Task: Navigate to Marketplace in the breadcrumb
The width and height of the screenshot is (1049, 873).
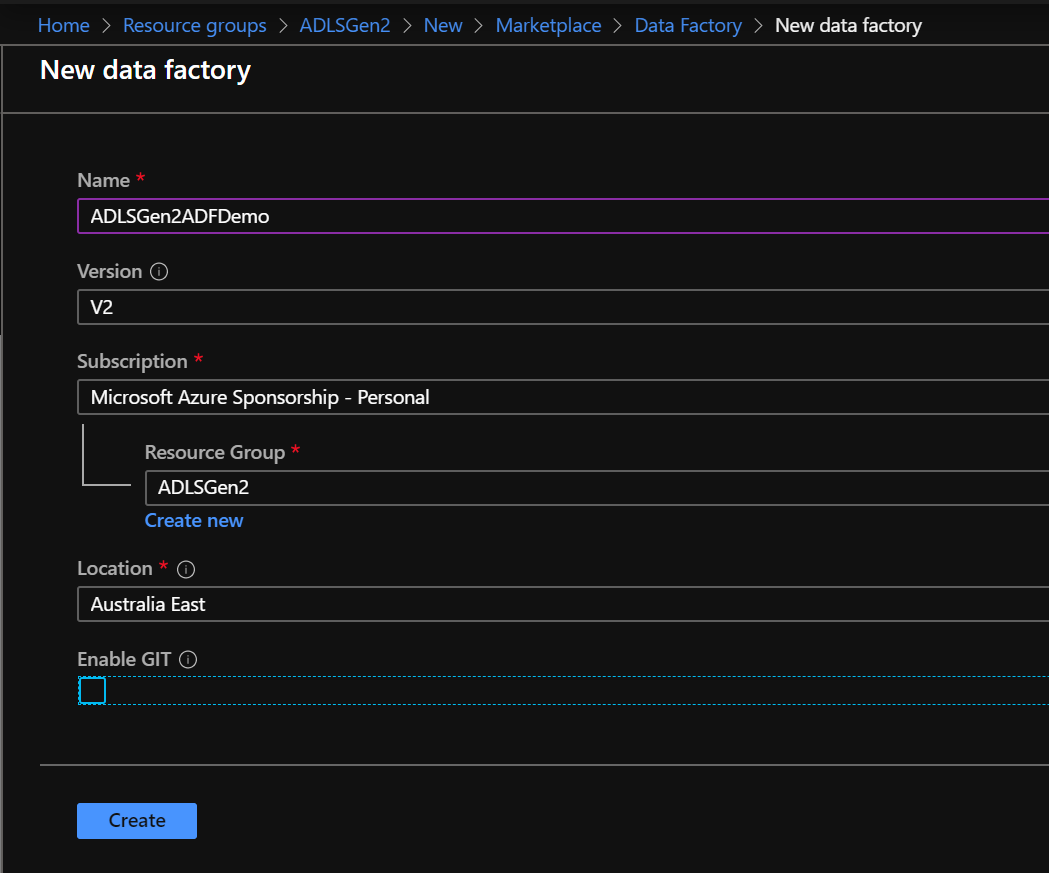Action: (x=548, y=25)
